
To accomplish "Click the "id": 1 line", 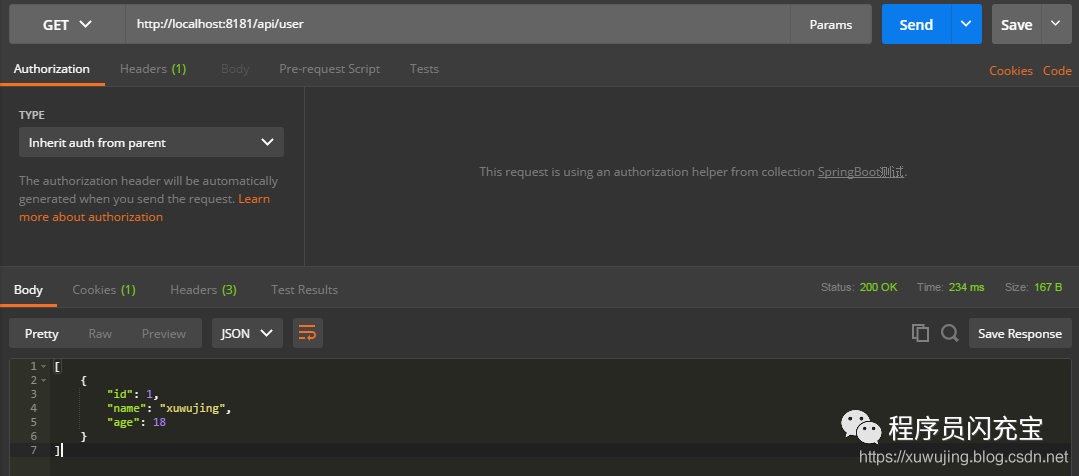I will coord(133,394).
